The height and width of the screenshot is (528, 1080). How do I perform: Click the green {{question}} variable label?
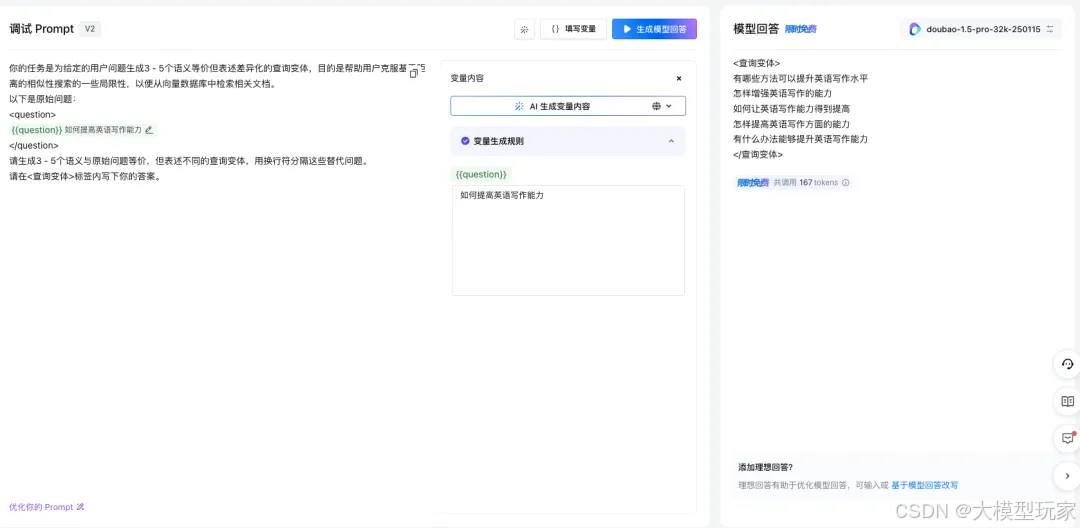click(481, 175)
